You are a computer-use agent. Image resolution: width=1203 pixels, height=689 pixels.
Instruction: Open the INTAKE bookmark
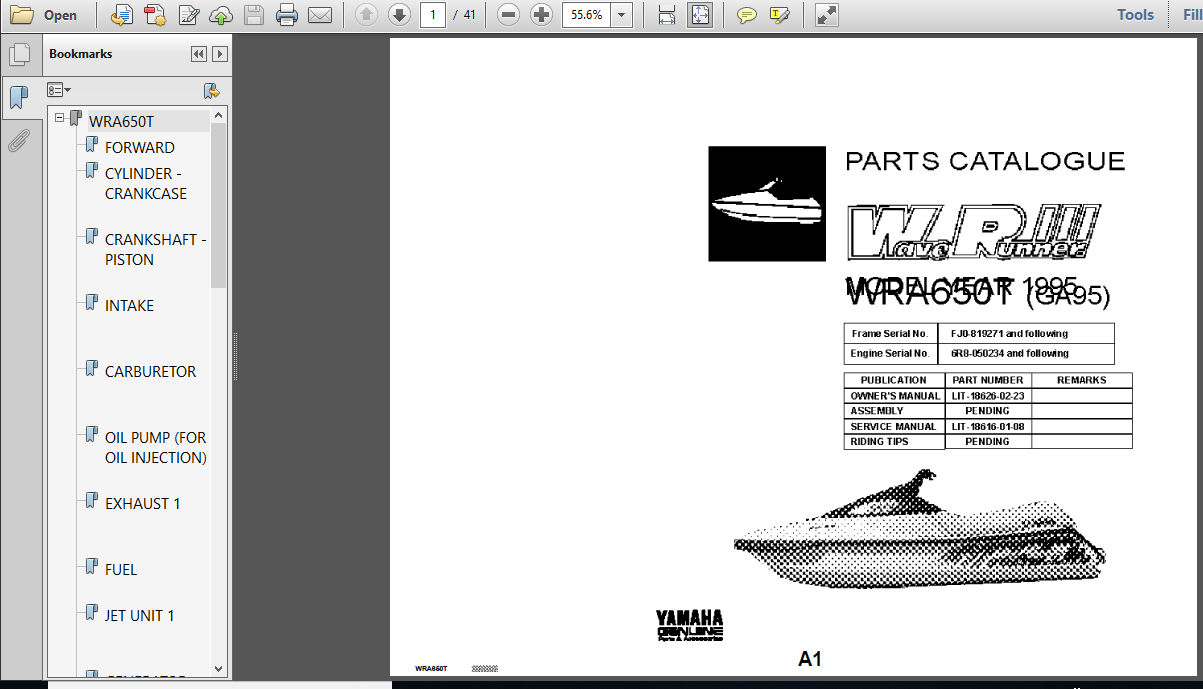point(129,306)
